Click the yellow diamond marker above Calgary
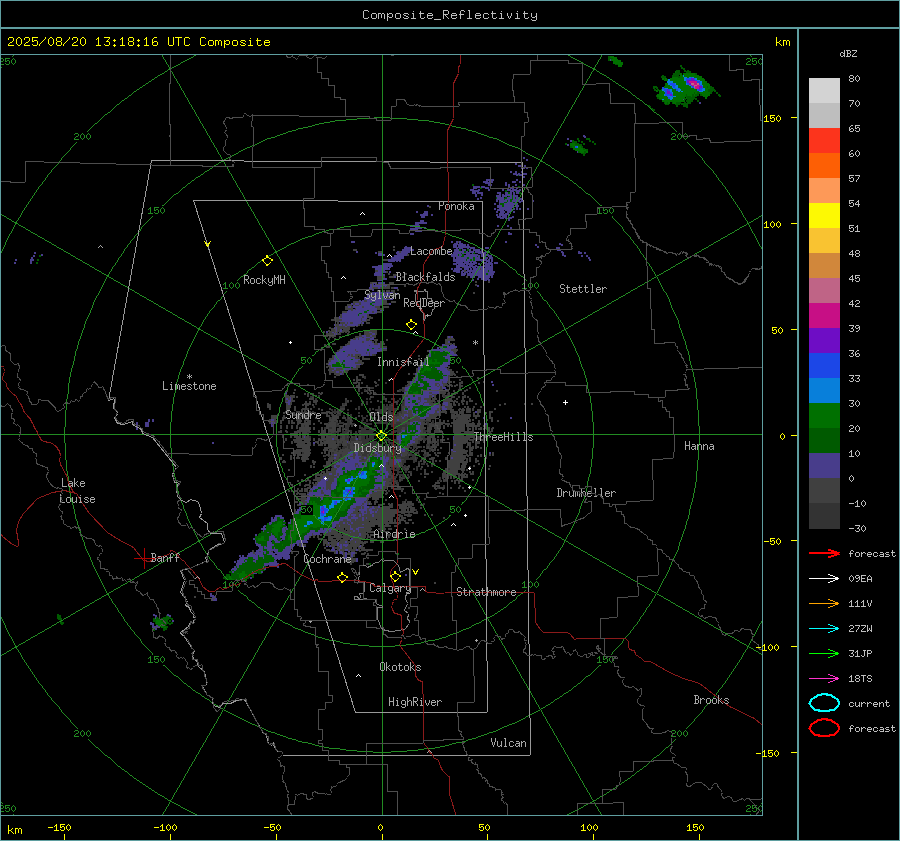The width and height of the screenshot is (900, 841). tap(395, 576)
